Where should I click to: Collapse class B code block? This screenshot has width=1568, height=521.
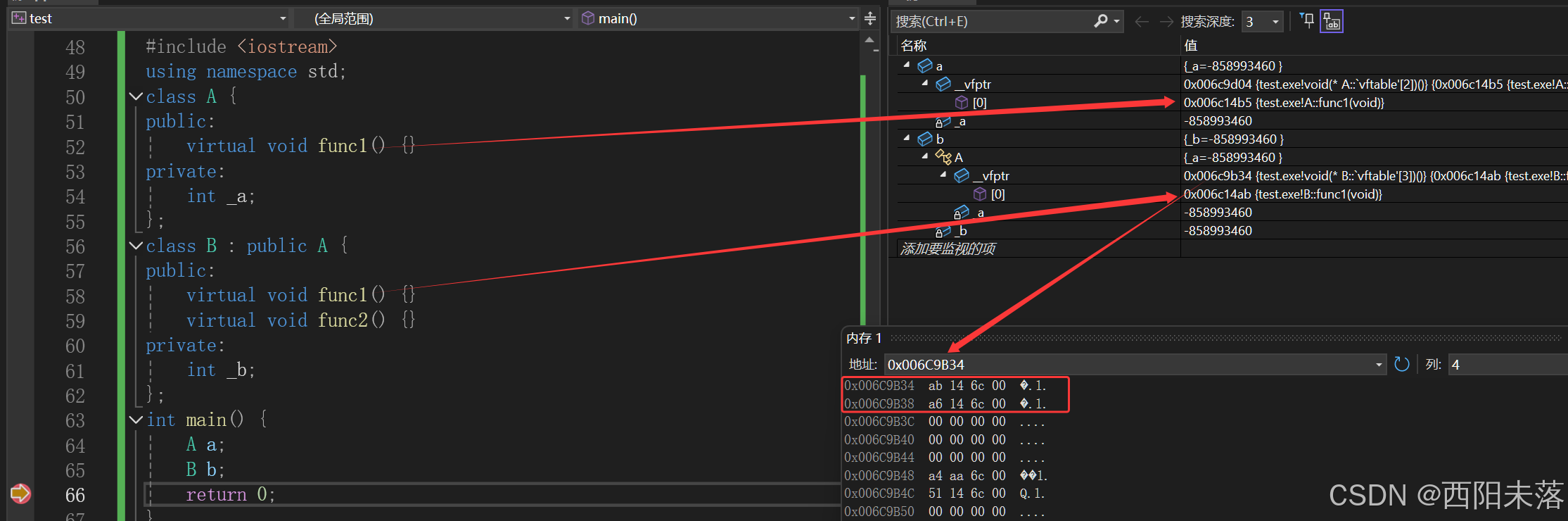pos(136,246)
